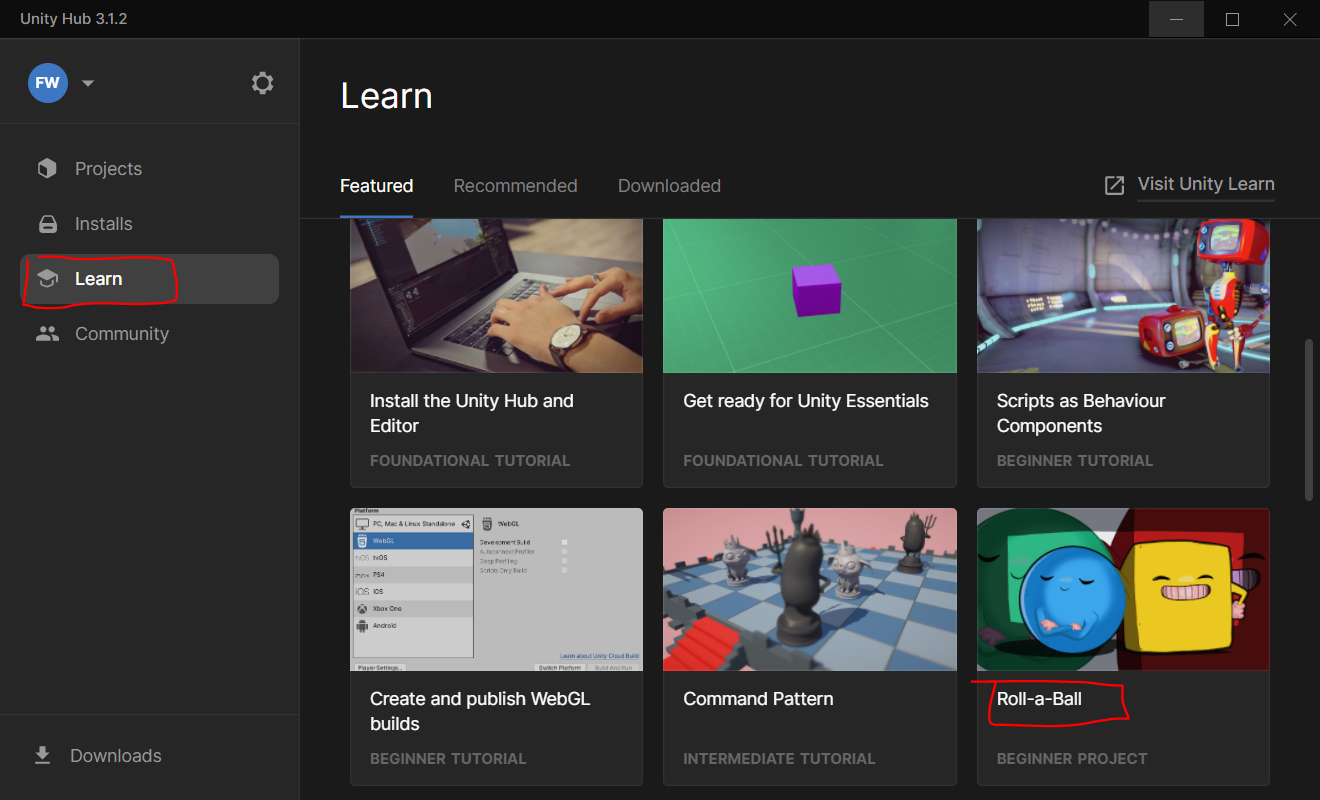Open the WebGL builds tutorial thumbnail
Image resolution: width=1320 pixels, height=800 pixels.
coord(496,590)
